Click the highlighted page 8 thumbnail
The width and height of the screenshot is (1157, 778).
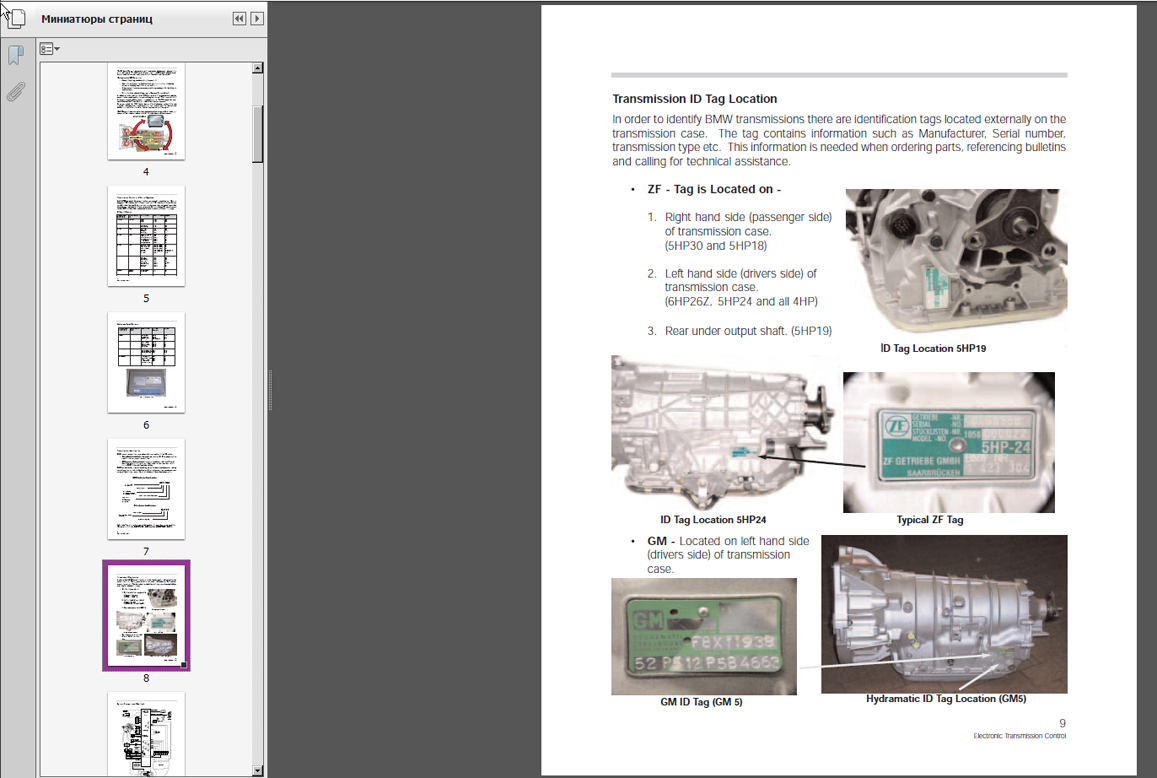click(x=146, y=615)
